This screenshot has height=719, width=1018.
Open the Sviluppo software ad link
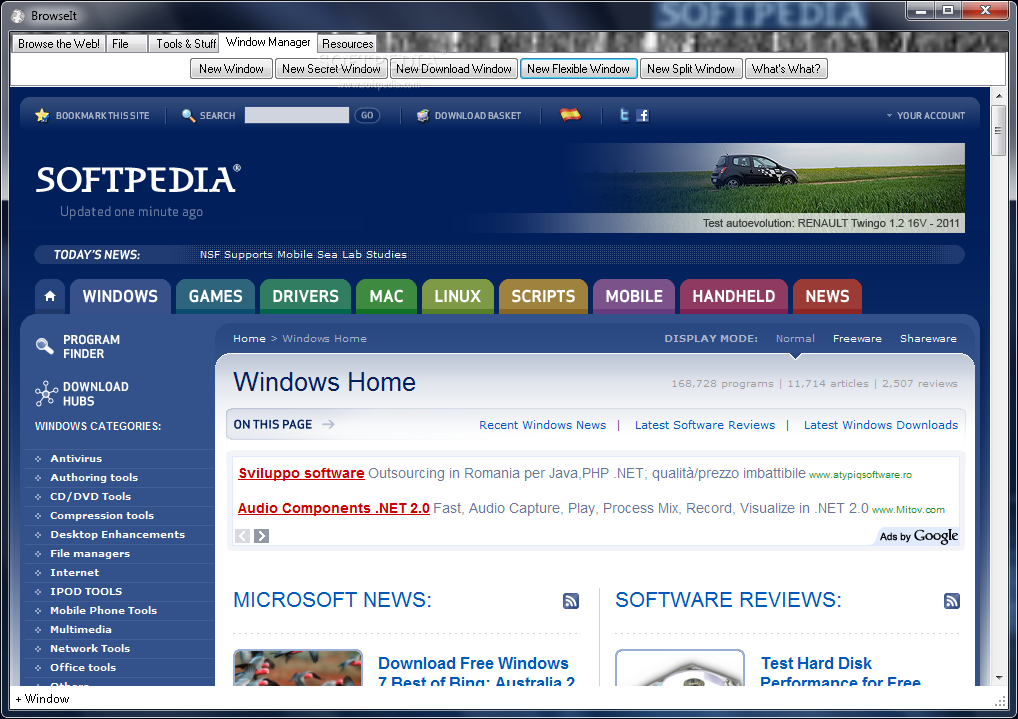click(x=301, y=473)
